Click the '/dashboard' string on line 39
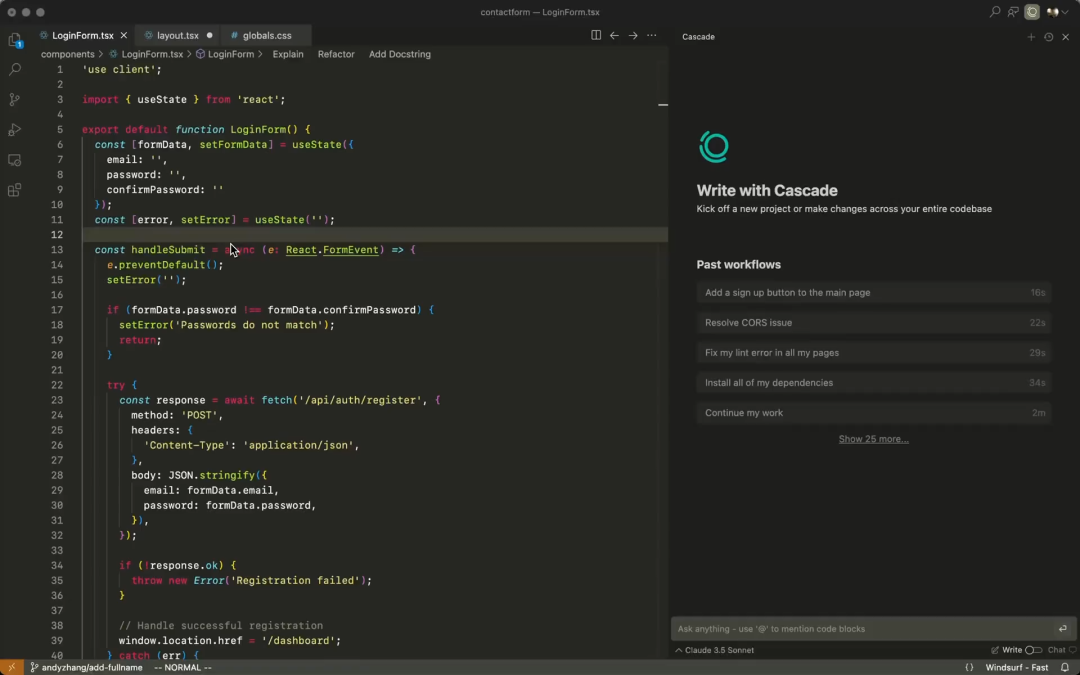The image size is (1080, 675). pyautogui.click(x=298, y=640)
